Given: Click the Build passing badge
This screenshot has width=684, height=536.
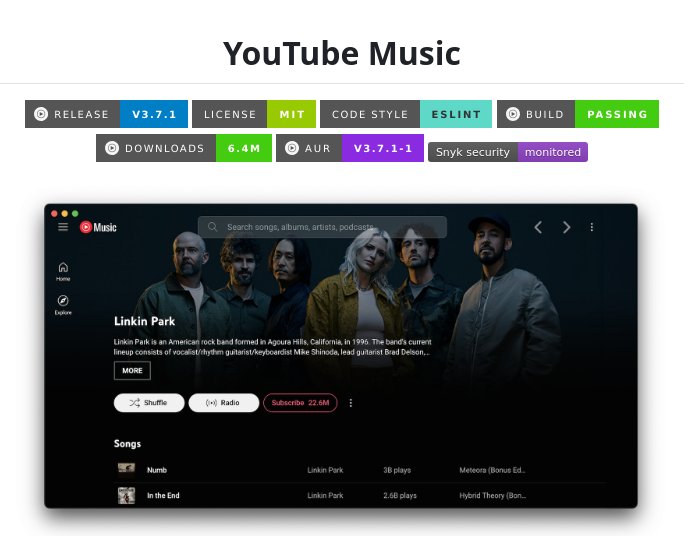Looking at the screenshot, I should (578, 114).
